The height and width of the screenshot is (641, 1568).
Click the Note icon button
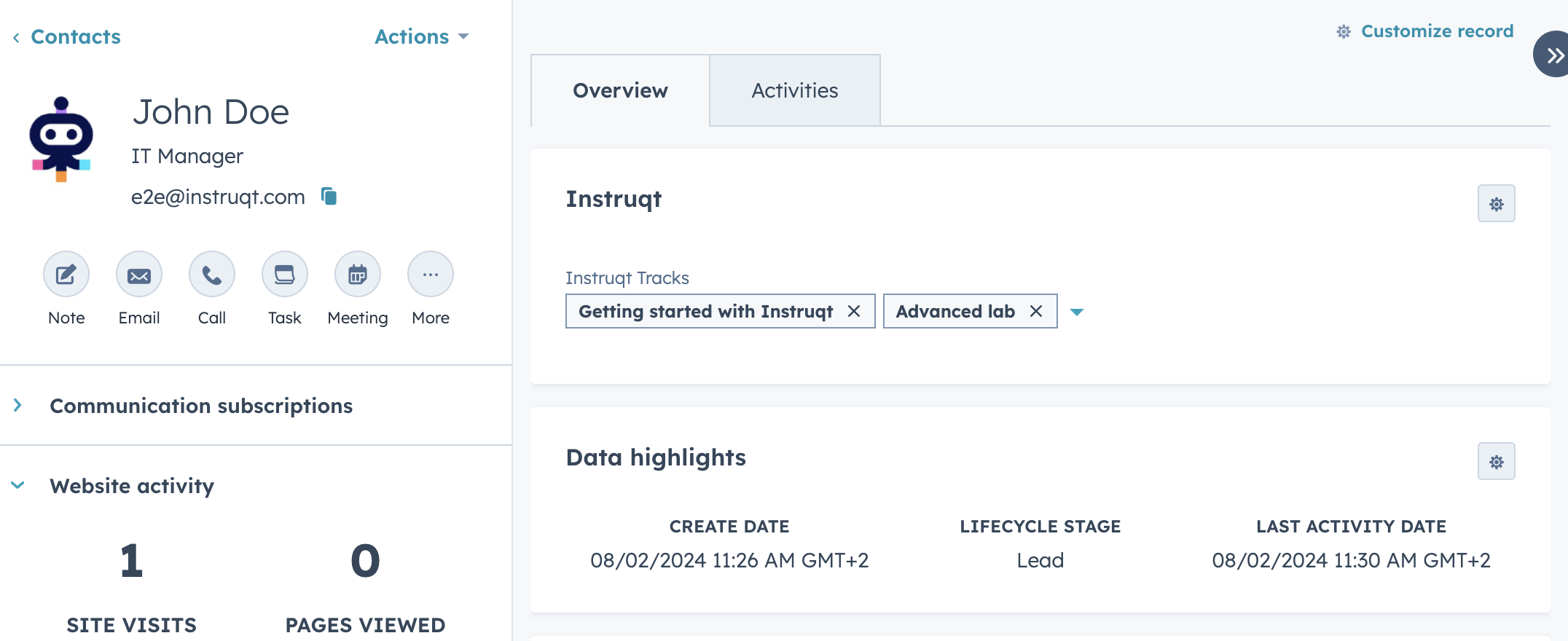click(x=66, y=275)
